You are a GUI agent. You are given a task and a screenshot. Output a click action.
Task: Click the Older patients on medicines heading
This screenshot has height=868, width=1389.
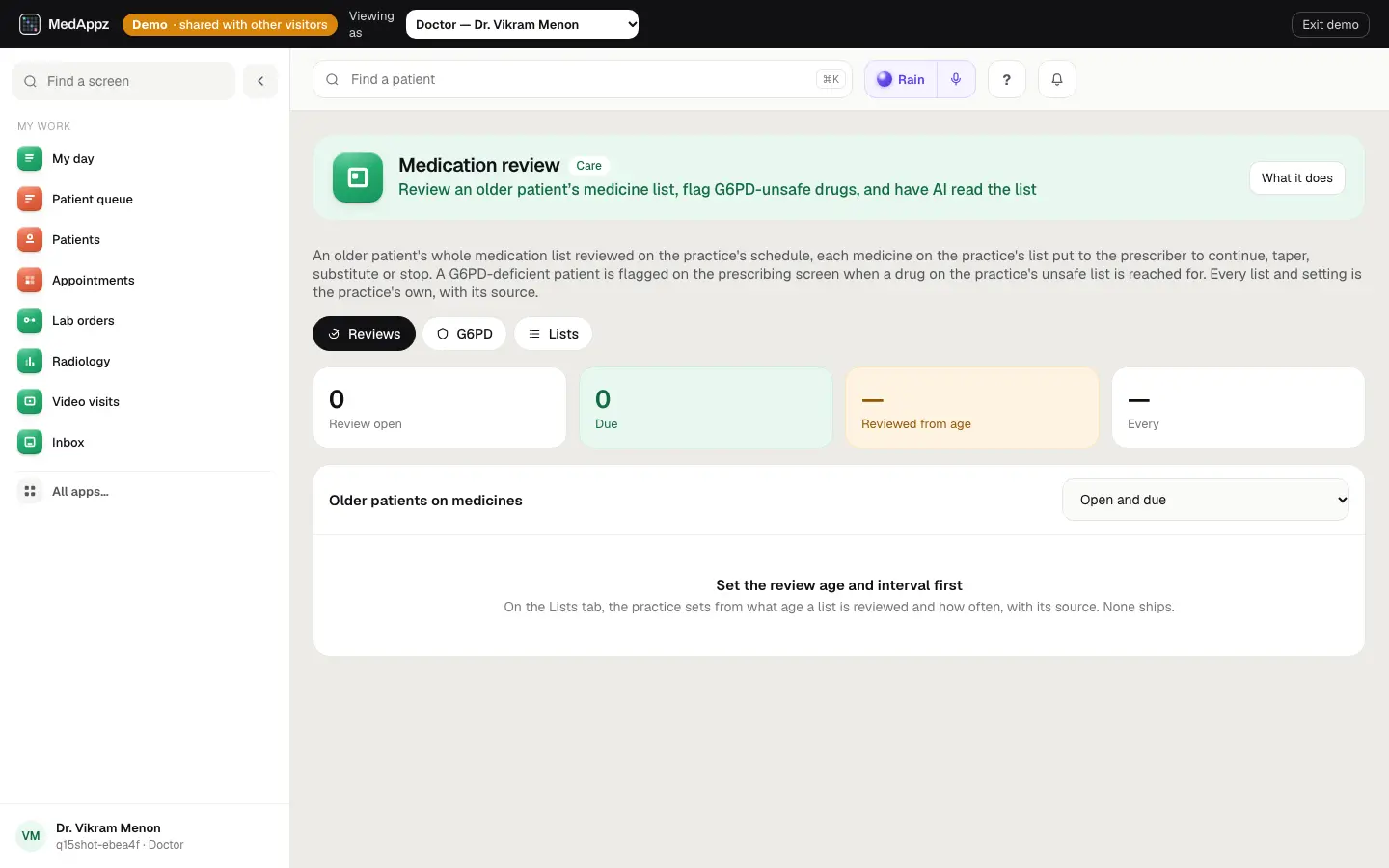pos(425,500)
